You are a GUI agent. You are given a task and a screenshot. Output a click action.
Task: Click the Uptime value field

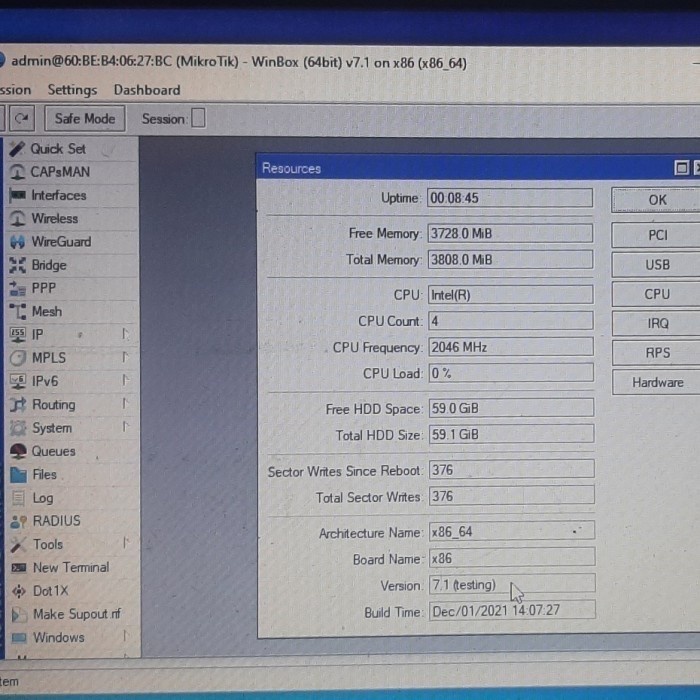(510, 198)
